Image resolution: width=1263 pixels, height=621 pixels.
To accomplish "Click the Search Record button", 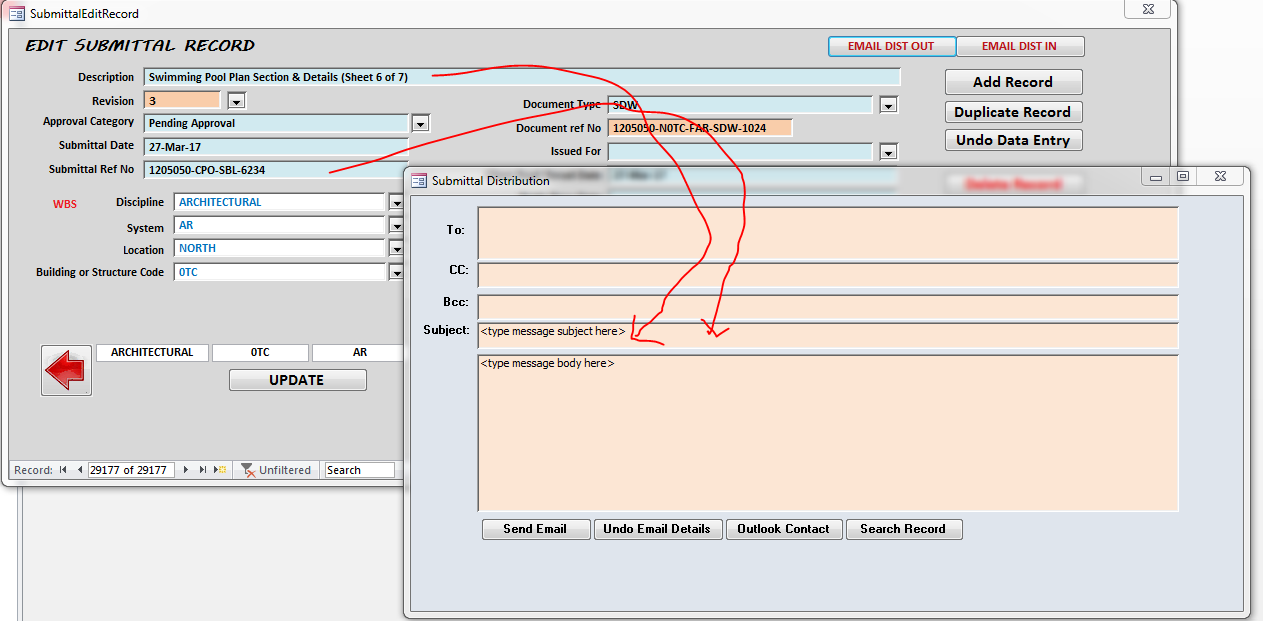I will point(903,529).
